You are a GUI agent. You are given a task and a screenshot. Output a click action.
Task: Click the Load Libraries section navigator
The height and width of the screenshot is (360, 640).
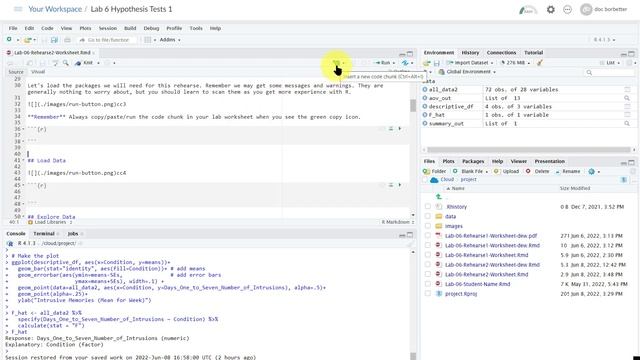(50, 222)
